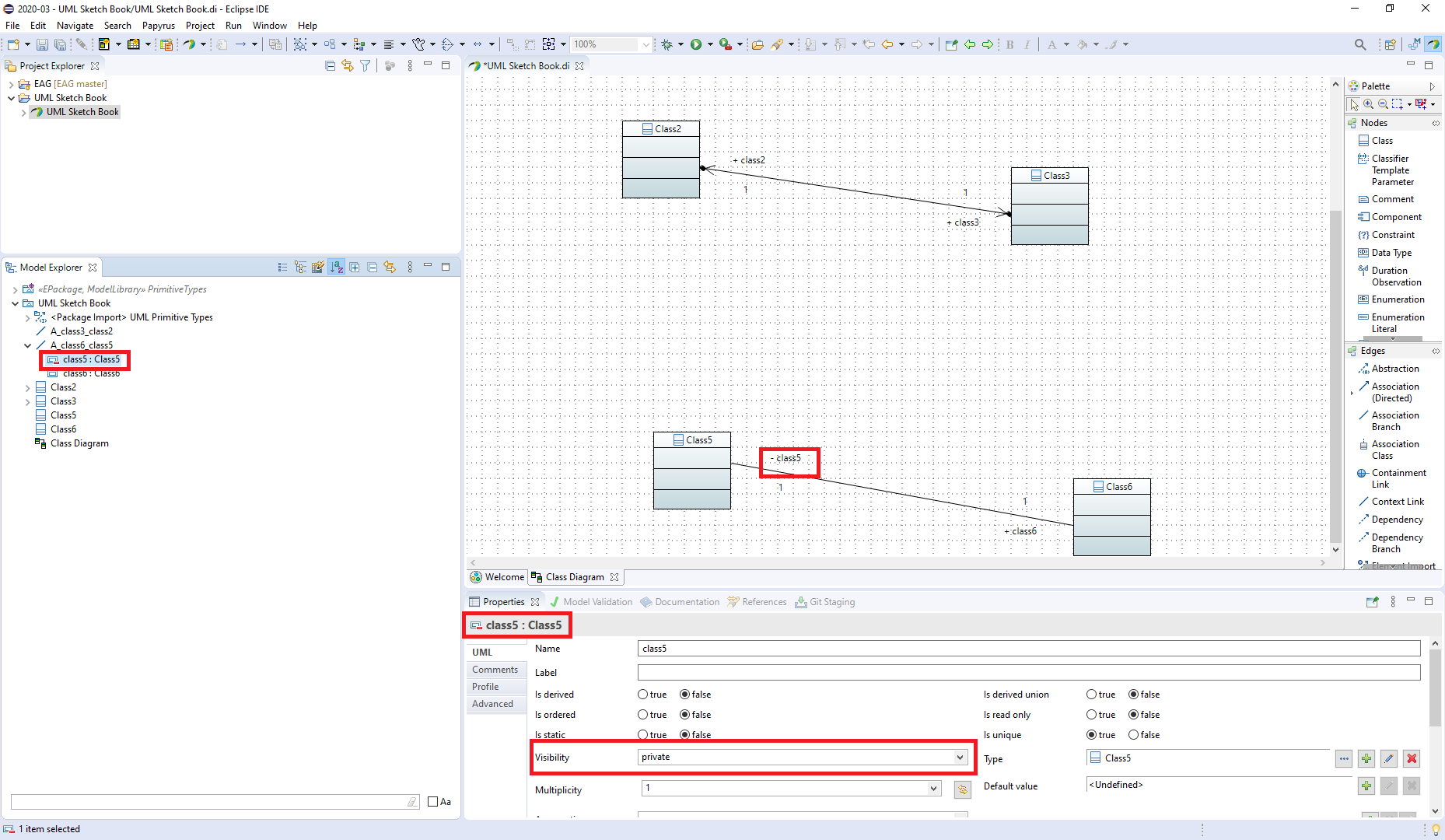Click the green add button beside Type
Screen dimensions: 1445x840
pos(1366,758)
